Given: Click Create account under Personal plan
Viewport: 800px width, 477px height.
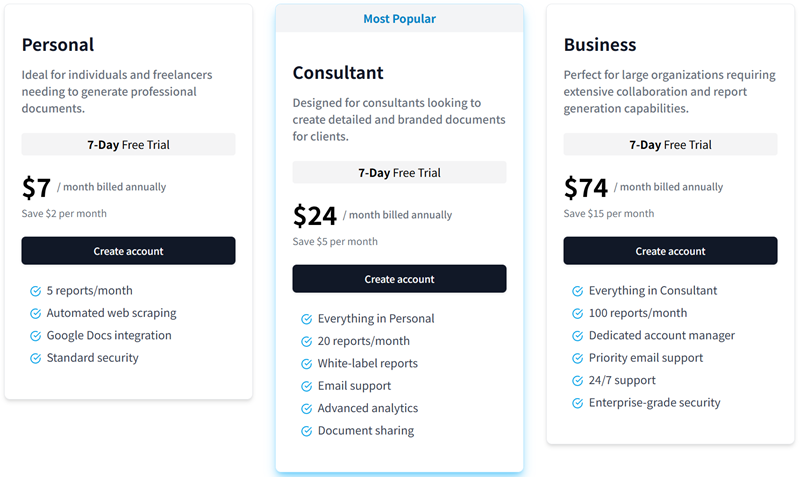Looking at the screenshot, I should pos(128,250).
